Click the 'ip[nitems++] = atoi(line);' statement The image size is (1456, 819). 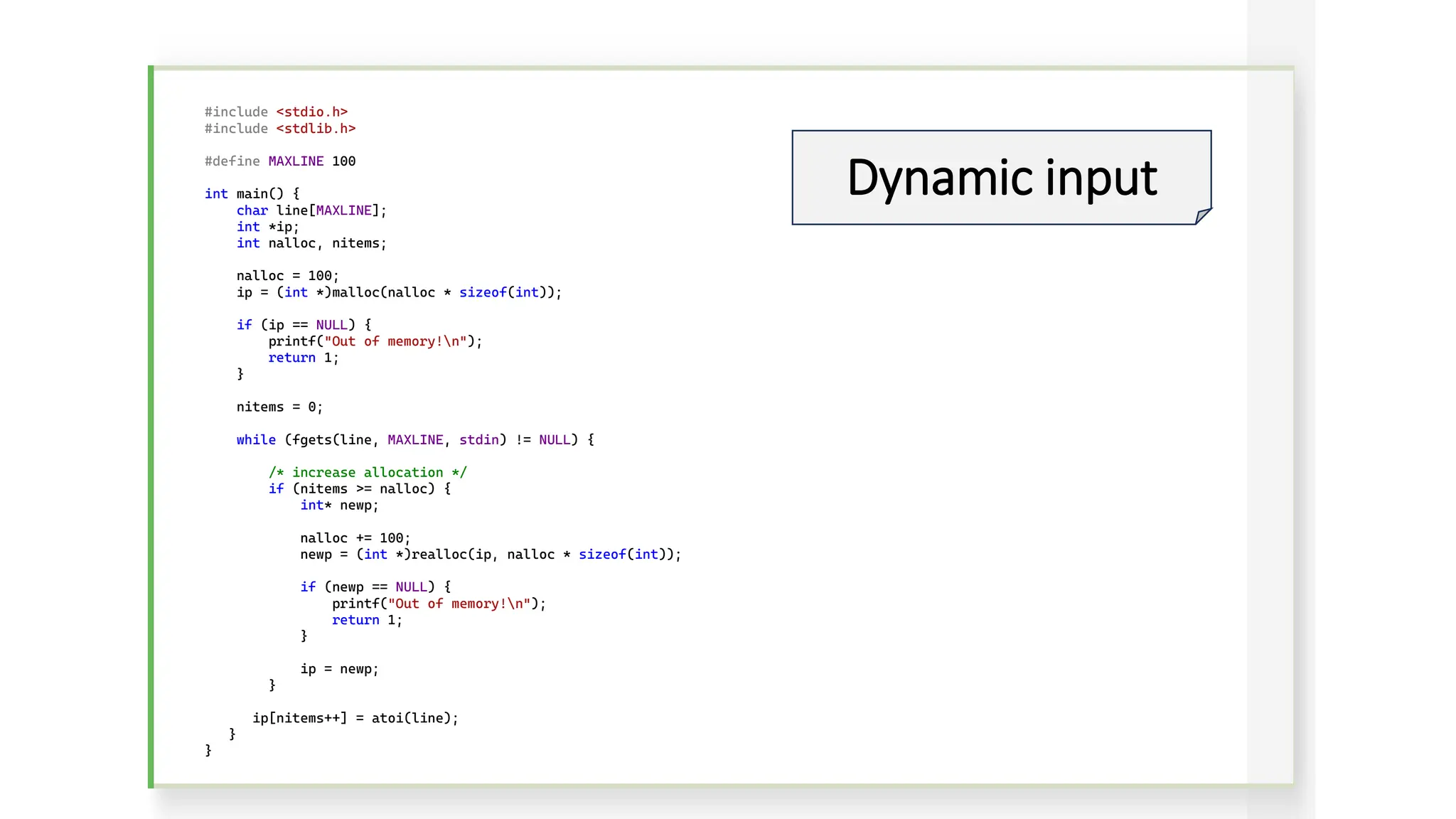355,718
